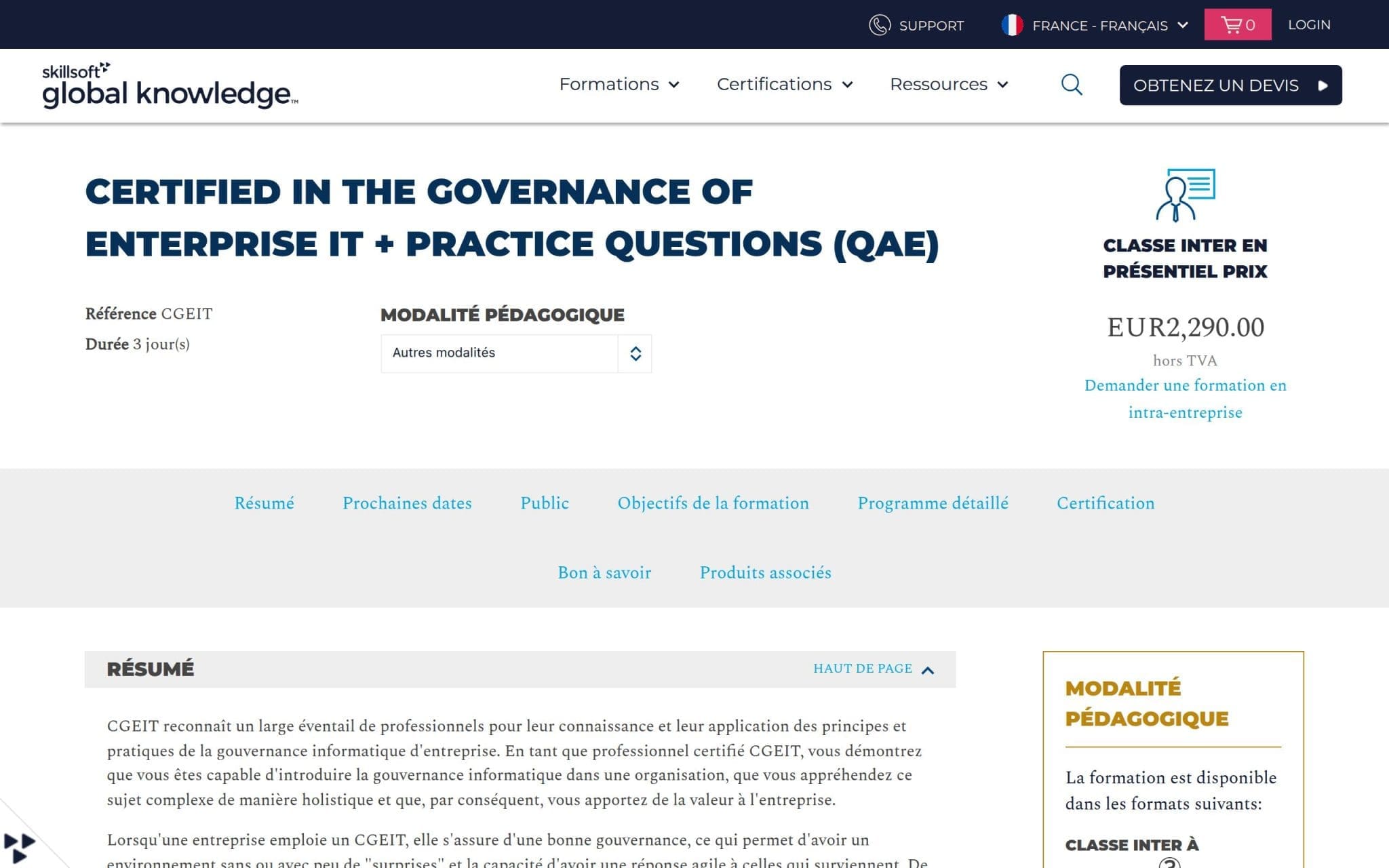Click Demander une formation en intra-entreprise

click(x=1185, y=399)
